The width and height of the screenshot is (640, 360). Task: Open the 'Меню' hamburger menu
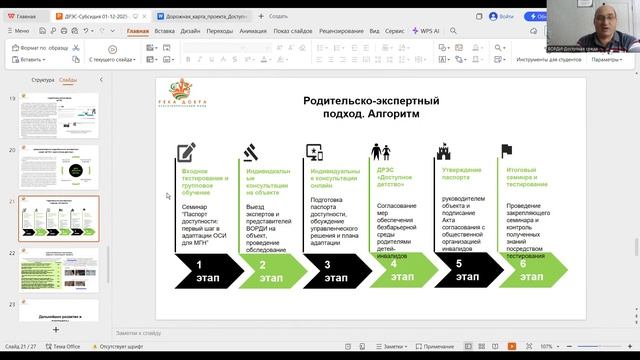point(19,31)
